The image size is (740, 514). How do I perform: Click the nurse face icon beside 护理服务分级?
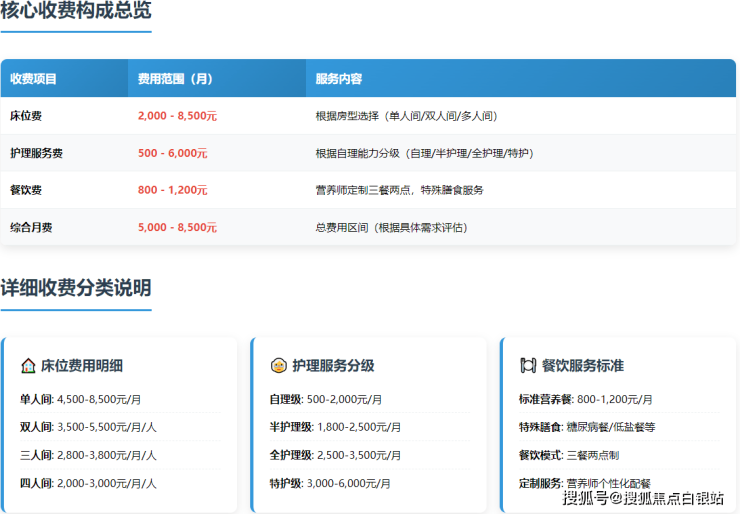click(x=278, y=366)
